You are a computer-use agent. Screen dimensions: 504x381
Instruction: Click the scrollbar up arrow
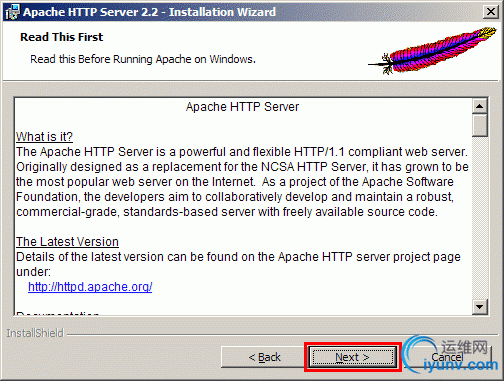480,106
